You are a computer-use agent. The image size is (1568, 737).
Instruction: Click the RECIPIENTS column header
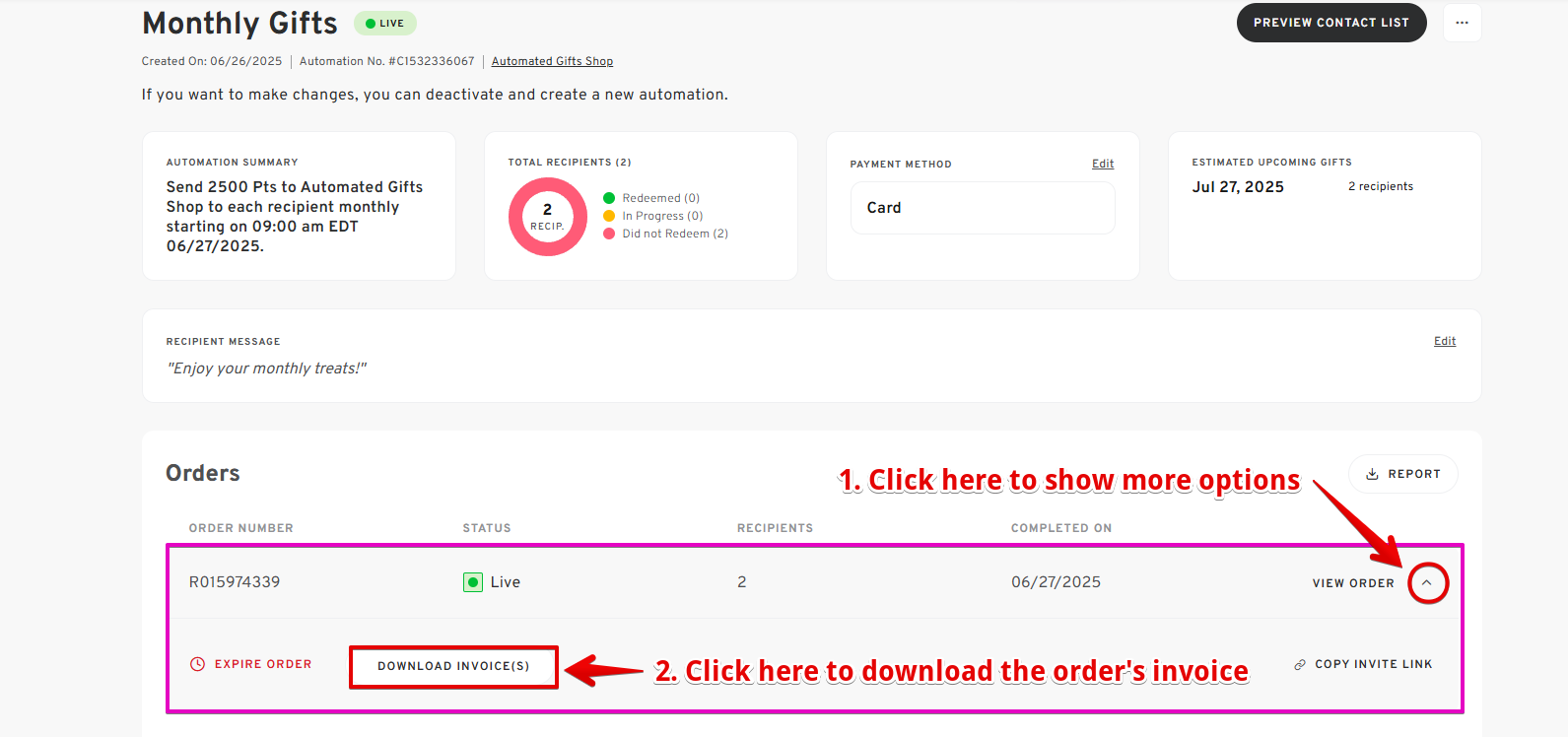[776, 528]
